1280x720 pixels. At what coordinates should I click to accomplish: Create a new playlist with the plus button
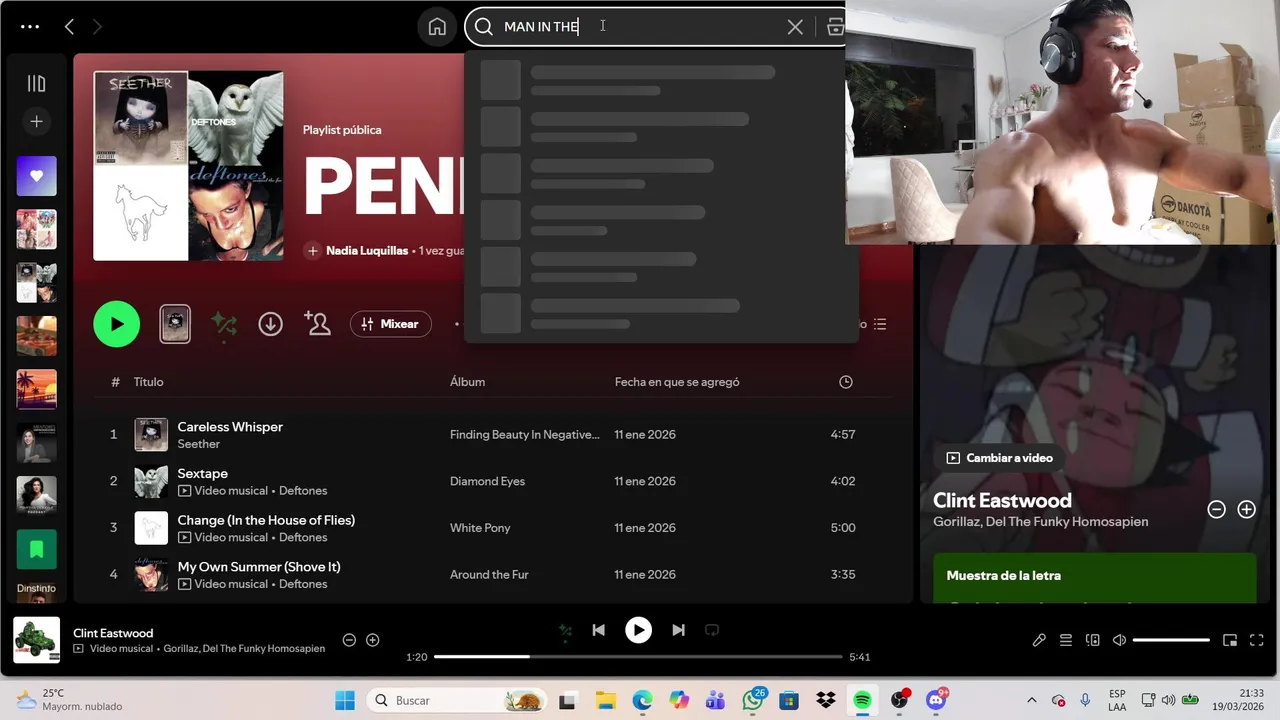pyautogui.click(x=36, y=121)
